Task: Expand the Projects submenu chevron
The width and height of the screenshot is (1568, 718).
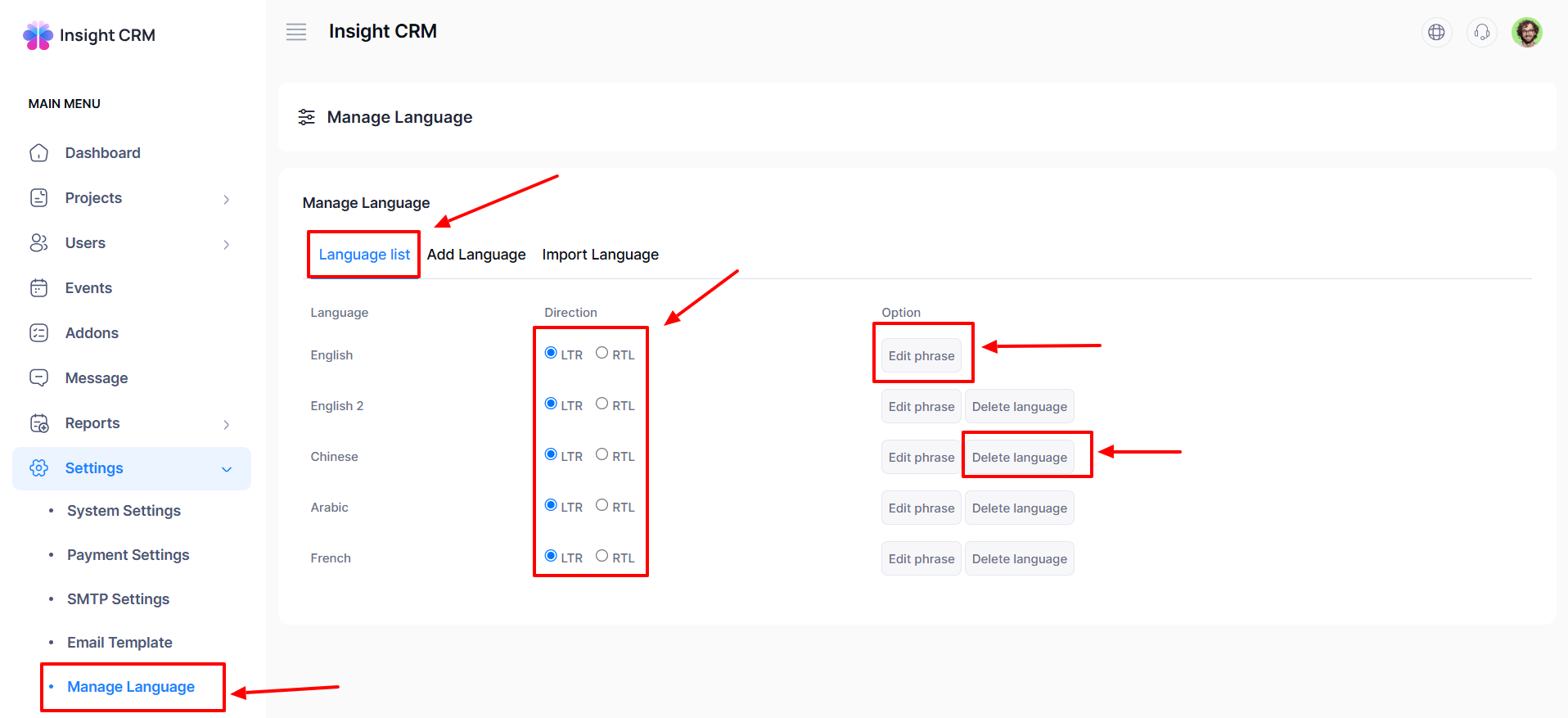Action: point(227,199)
